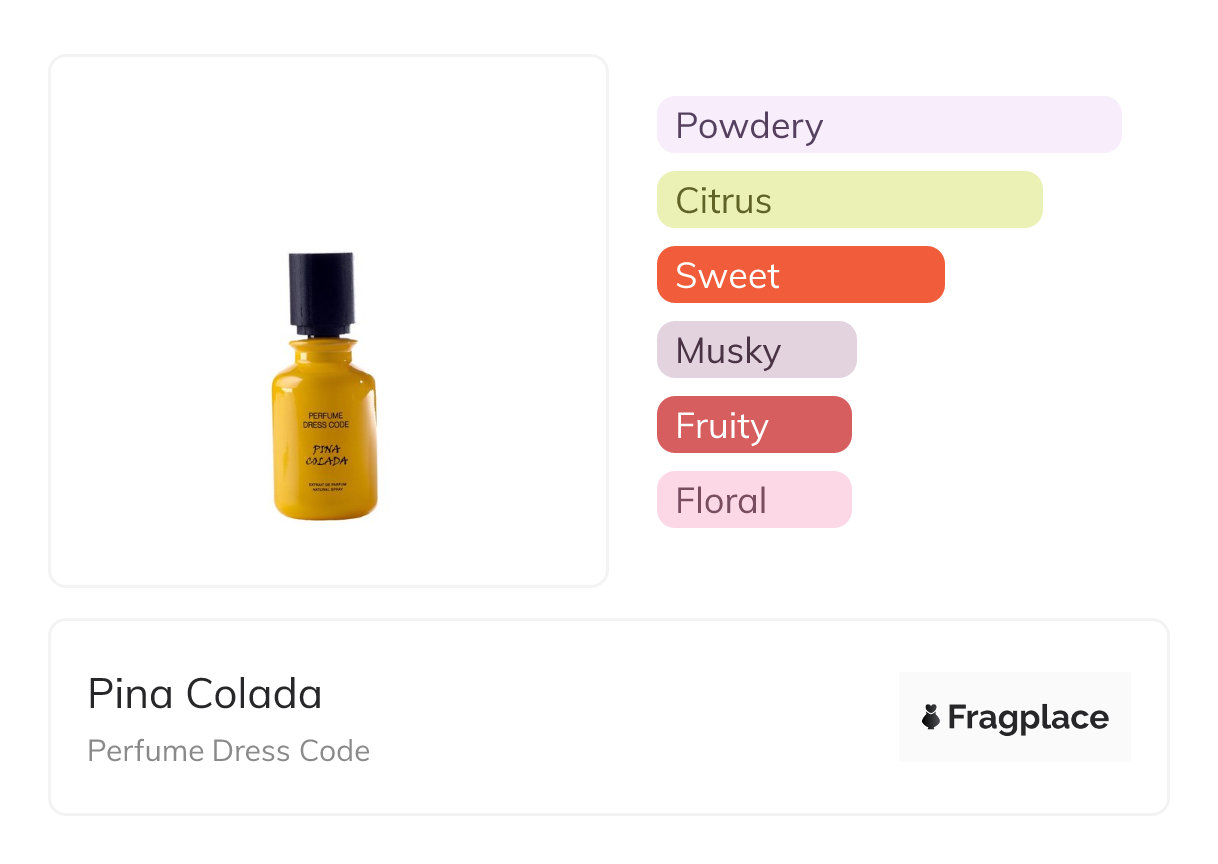Click the Fragplace perfume bottle logo icon

[931, 717]
